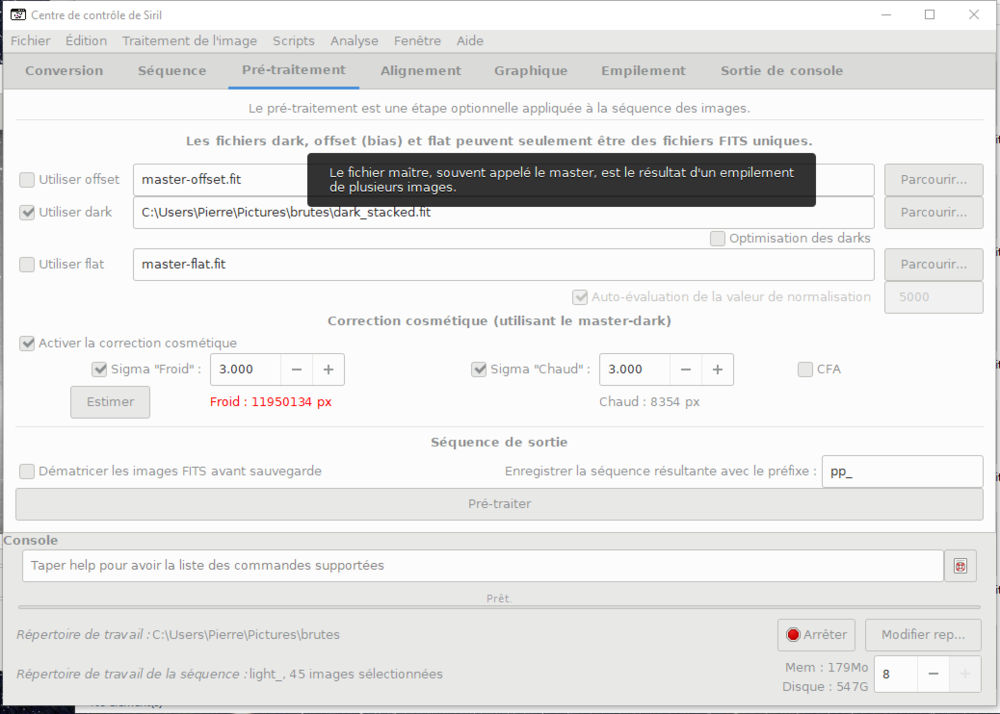Open the Graphique tab
Screen dimensions: 1000x714
pos(531,71)
